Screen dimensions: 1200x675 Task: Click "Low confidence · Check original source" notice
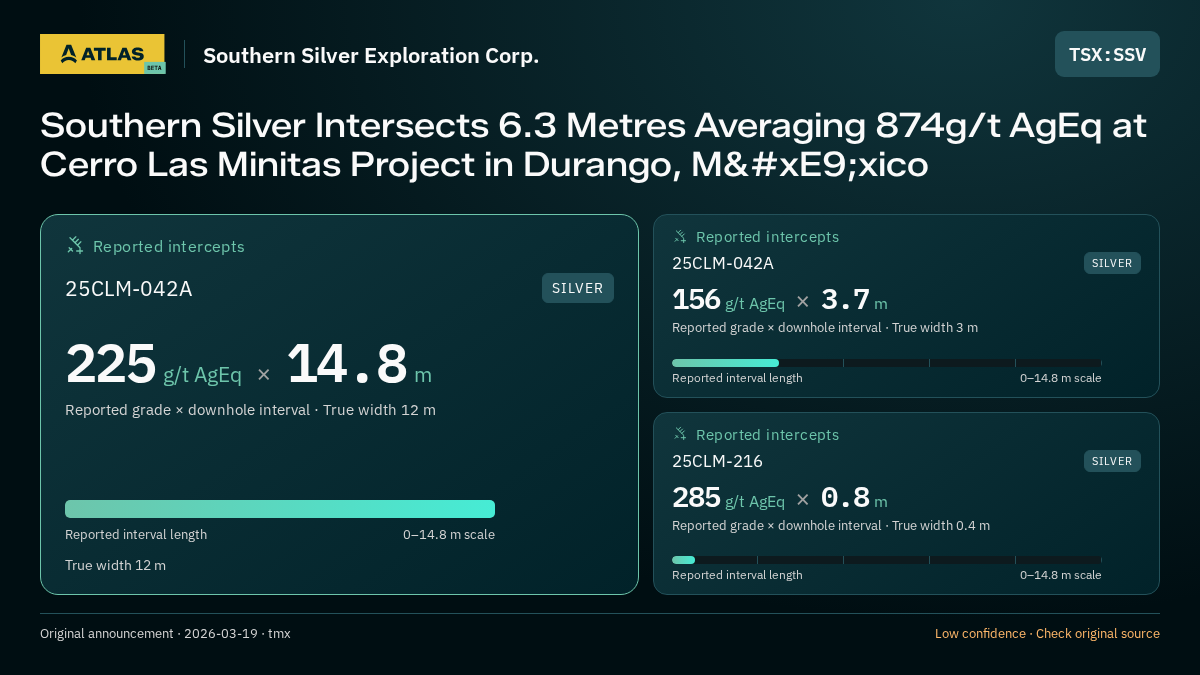(1047, 633)
